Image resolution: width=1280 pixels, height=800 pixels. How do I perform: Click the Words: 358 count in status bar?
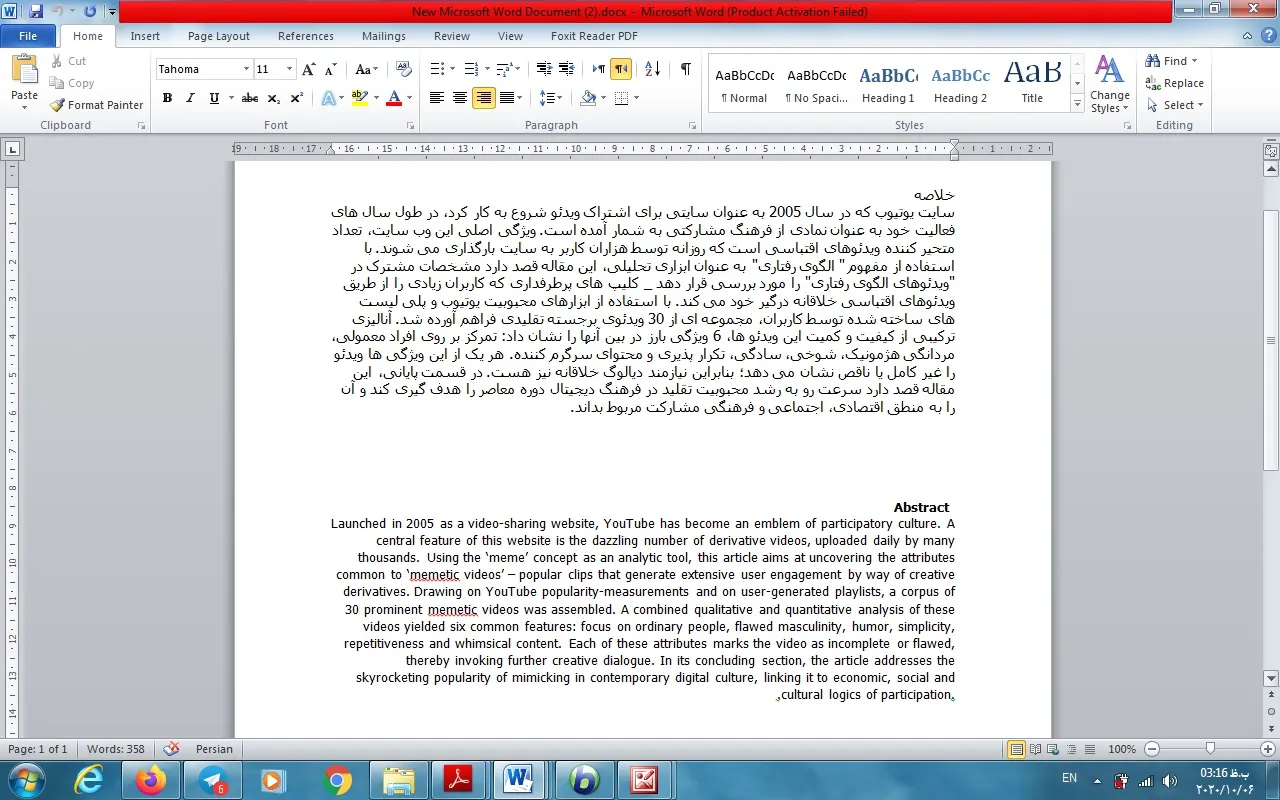click(116, 749)
